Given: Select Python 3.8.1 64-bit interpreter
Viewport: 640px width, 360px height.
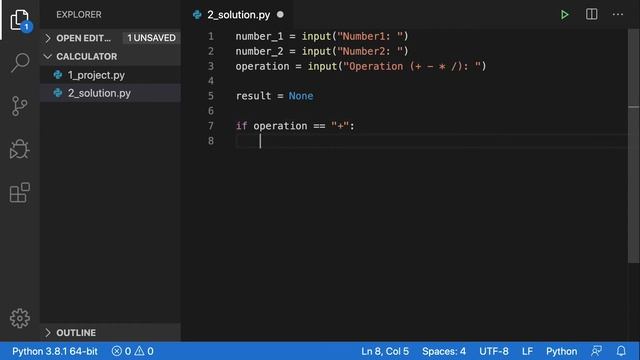Looking at the screenshot, I should point(55,351).
